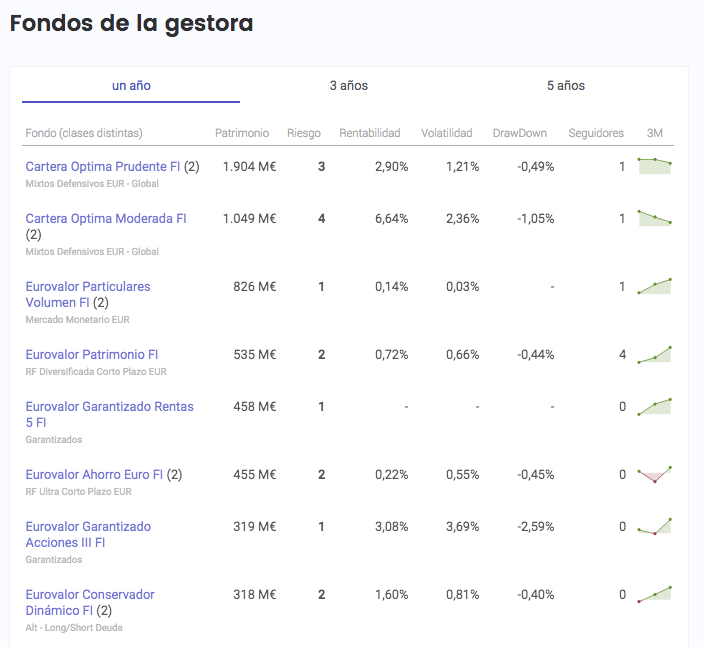Click the '-2,59%' drawdown value
The width and height of the screenshot is (704, 647).
536,526
